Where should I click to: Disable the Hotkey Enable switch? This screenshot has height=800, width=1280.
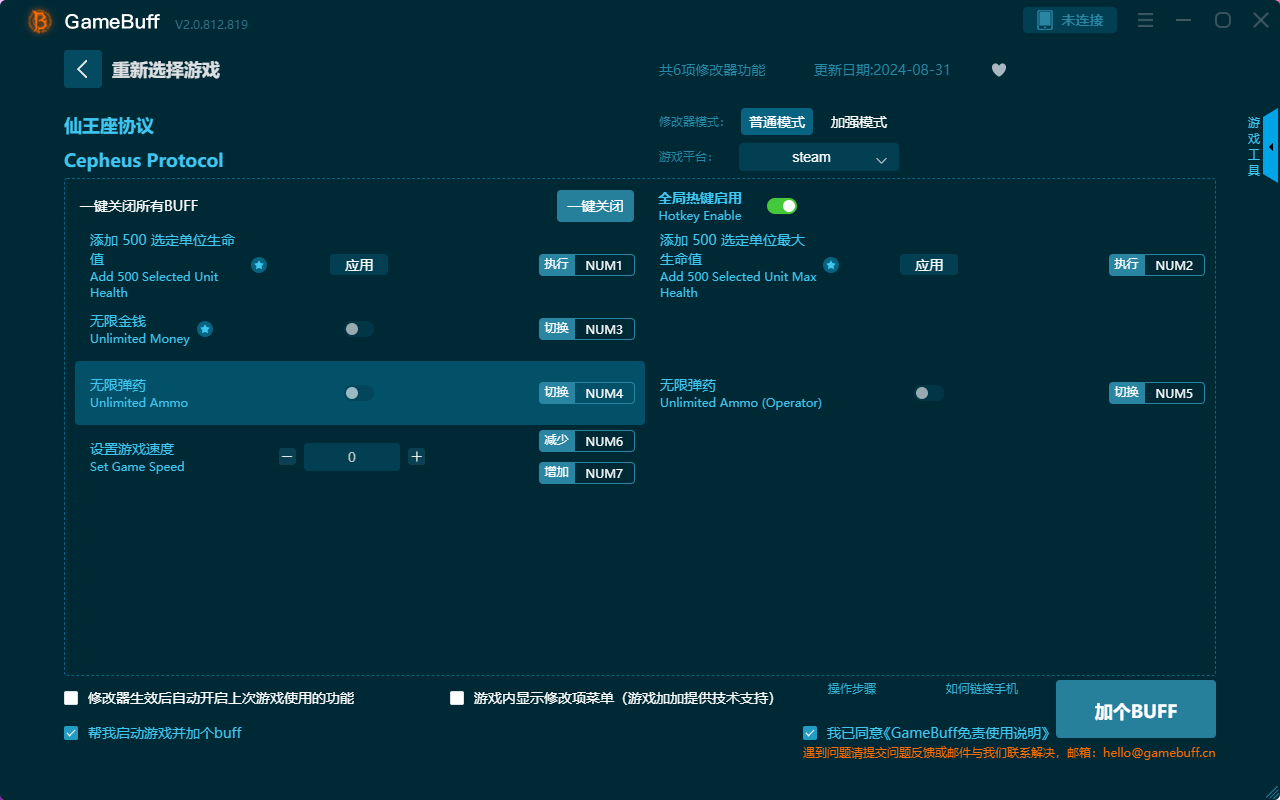[x=782, y=205]
